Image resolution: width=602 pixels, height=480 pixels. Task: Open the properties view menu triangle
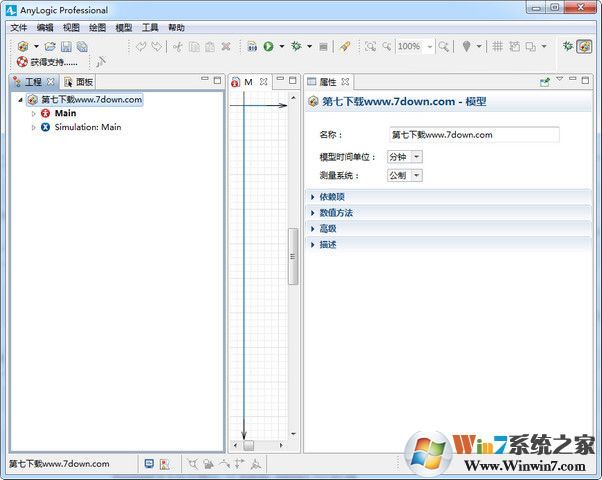560,79
